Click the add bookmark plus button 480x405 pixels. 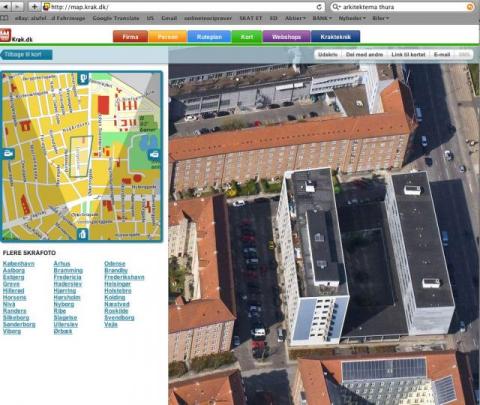coord(34,6)
